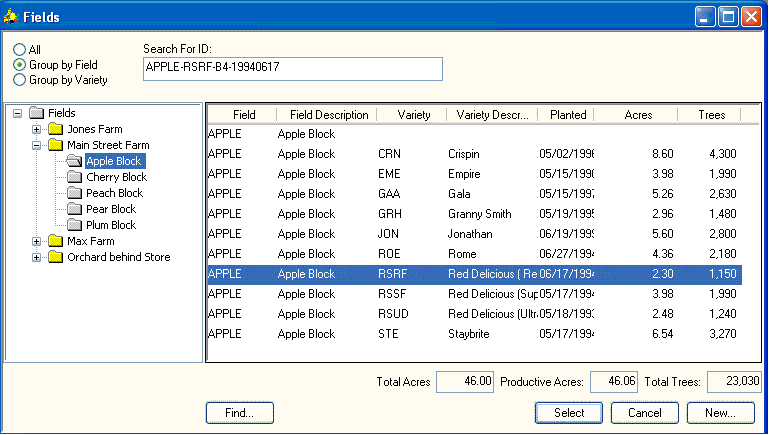Sort by the Acres column header
The width and height of the screenshot is (769, 435).
click(637, 115)
